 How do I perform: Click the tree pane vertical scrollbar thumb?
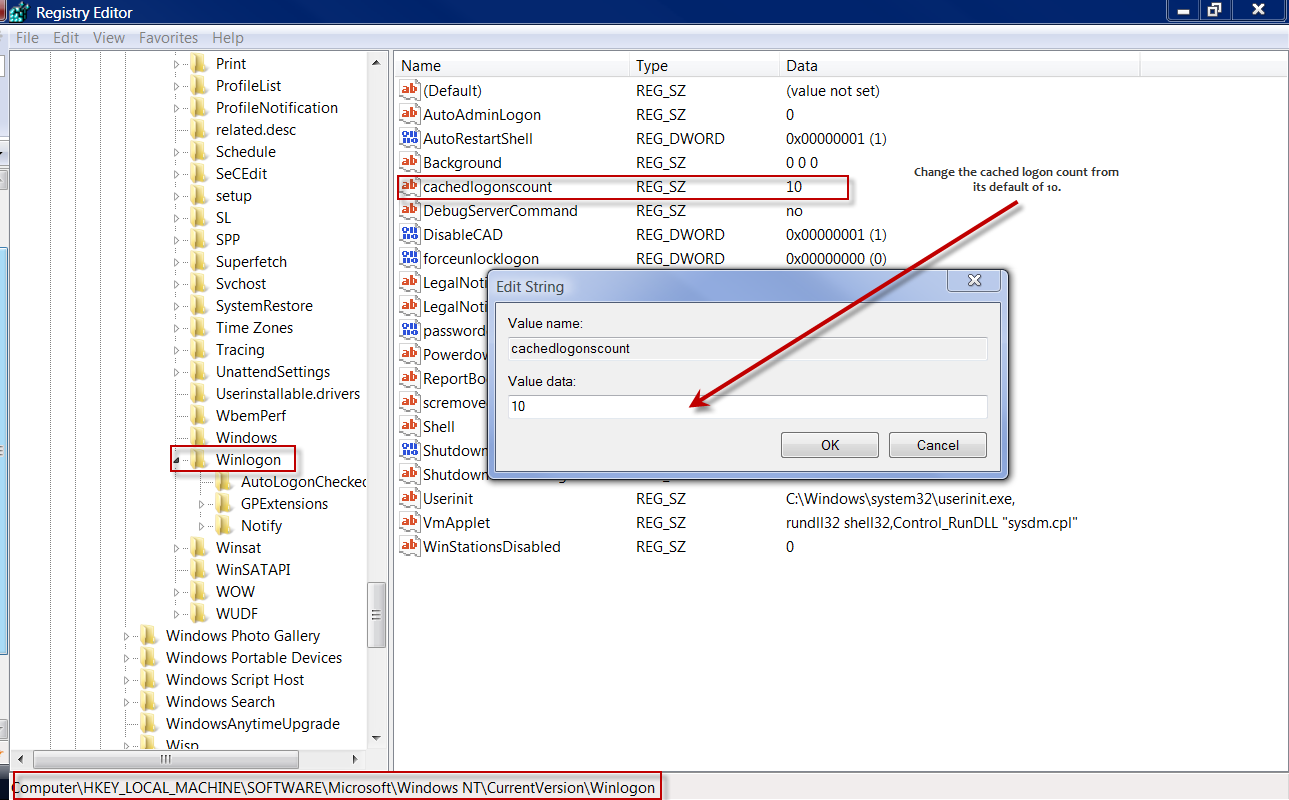pyautogui.click(x=378, y=613)
